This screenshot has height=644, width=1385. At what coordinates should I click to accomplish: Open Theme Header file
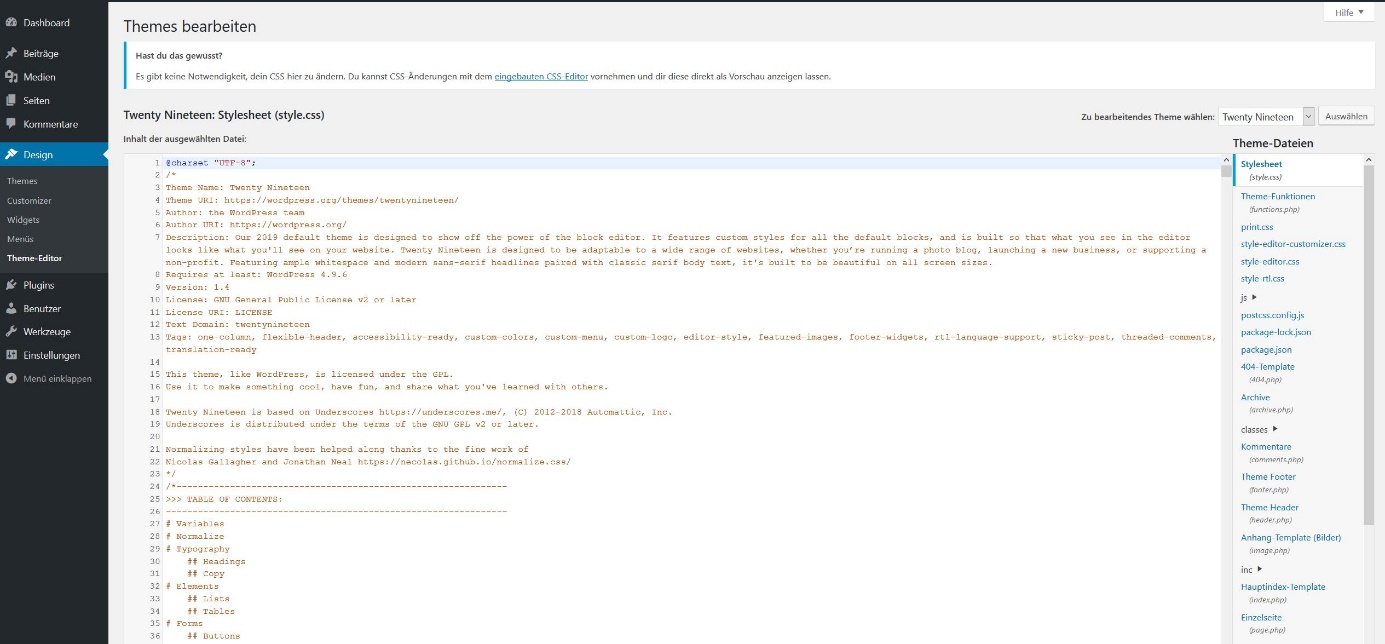coord(1270,507)
